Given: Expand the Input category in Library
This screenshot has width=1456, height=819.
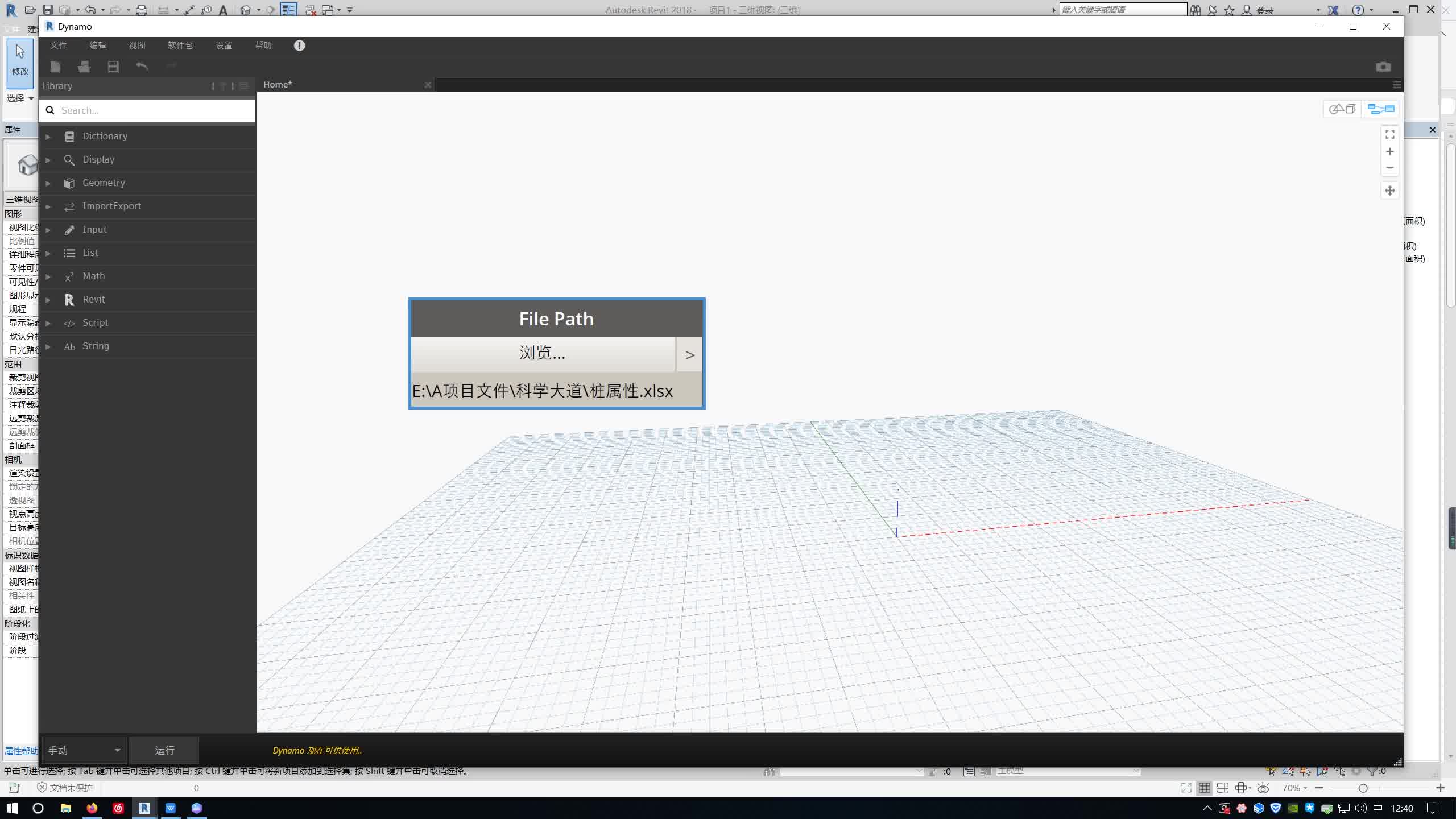Looking at the screenshot, I should (x=48, y=230).
